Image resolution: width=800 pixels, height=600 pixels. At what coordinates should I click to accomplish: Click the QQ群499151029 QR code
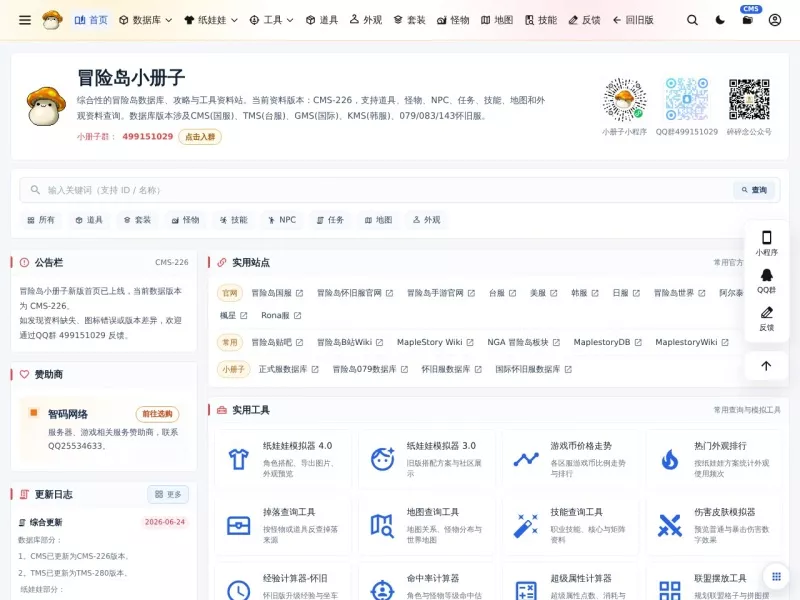tap(687, 99)
